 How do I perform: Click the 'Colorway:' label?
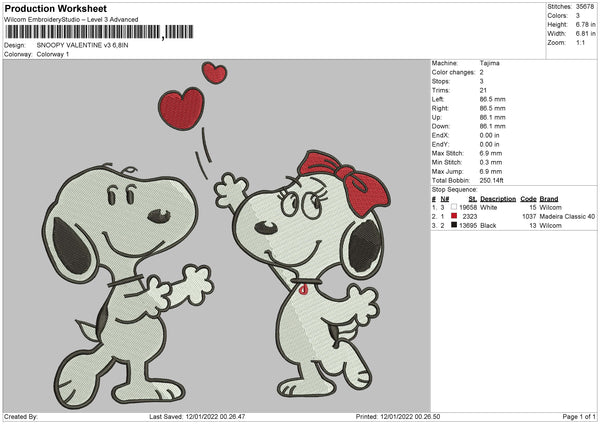point(18,54)
